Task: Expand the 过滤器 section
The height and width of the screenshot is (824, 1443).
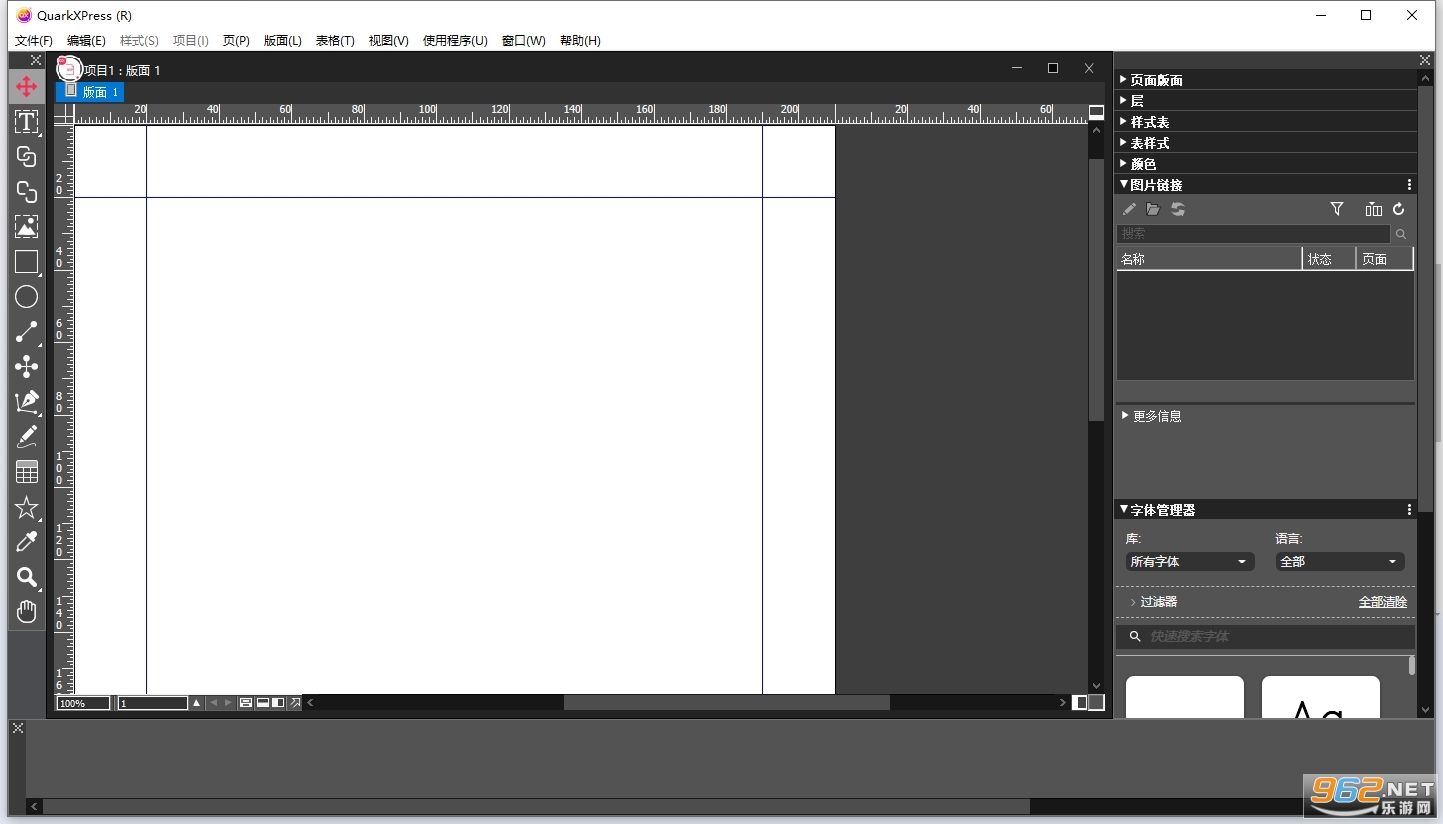Action: 1133,602
